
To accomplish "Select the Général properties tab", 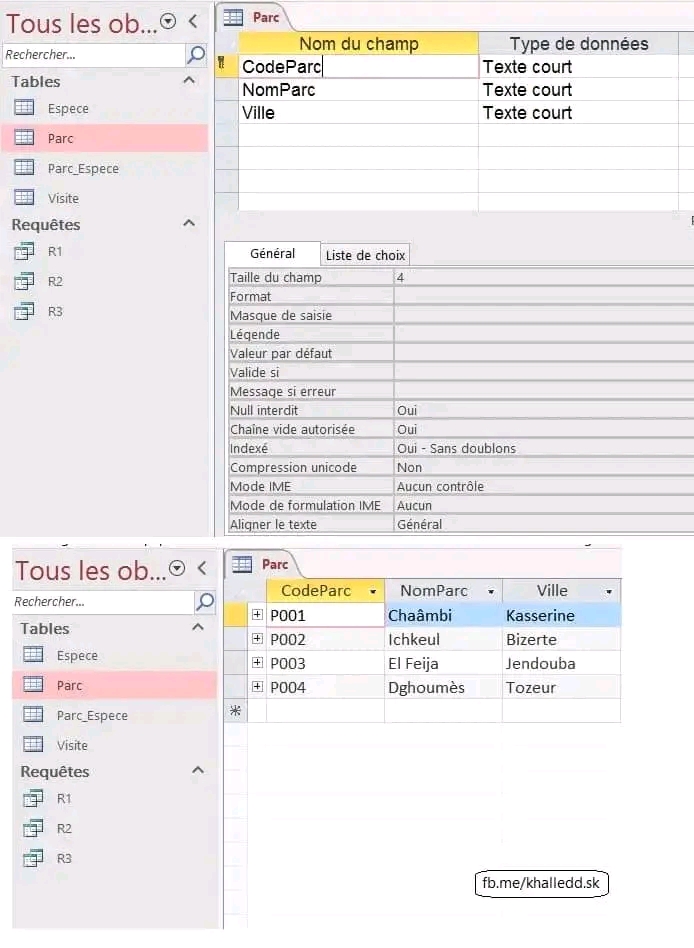I will click(272, 254).
